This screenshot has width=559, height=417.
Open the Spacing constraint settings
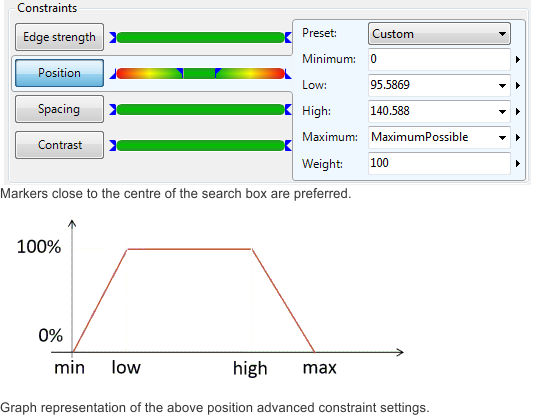[x=60, y=109]
